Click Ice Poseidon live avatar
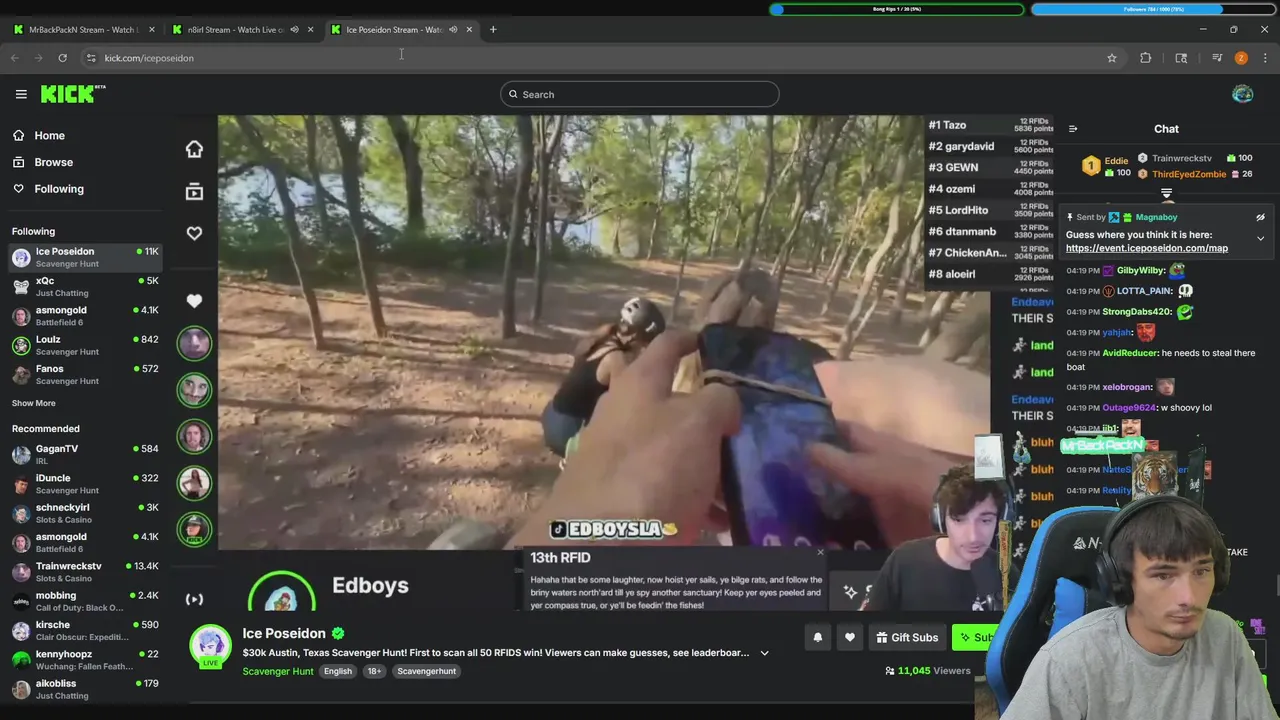This screenshot has height=720, width=1280. (211, 647)
